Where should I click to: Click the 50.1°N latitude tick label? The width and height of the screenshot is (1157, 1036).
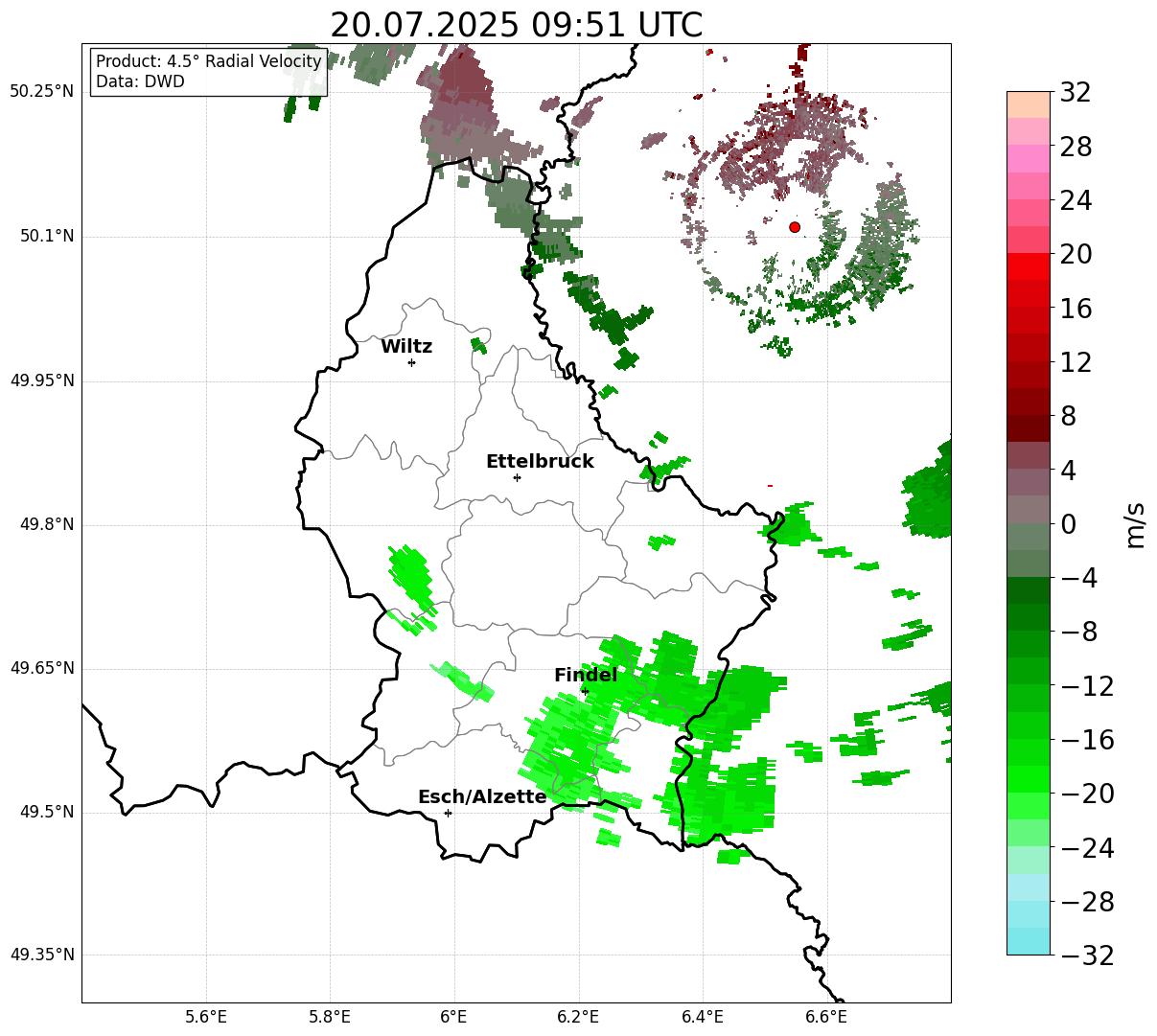47,236
